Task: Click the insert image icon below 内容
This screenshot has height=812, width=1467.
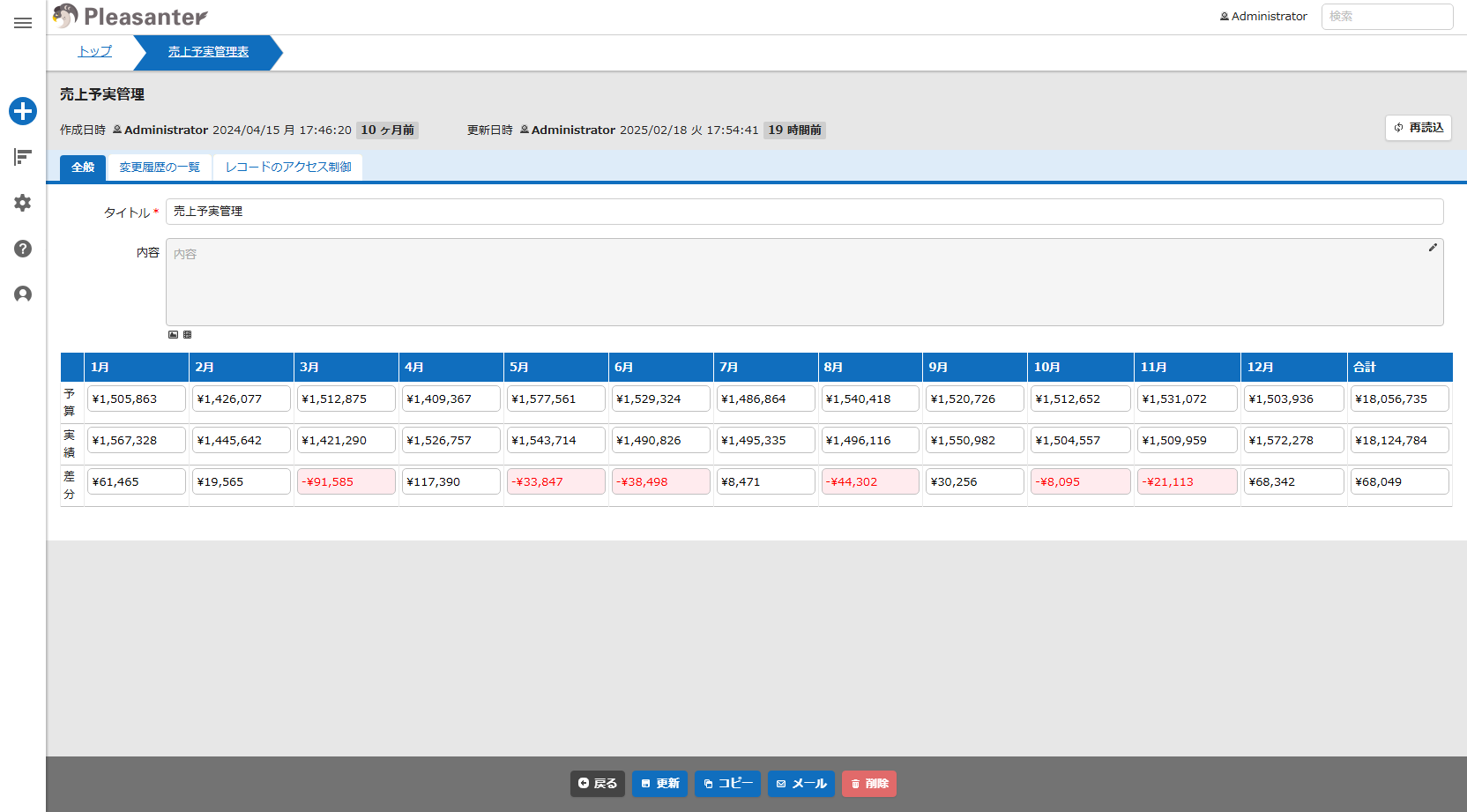Action: coord(173,335)
